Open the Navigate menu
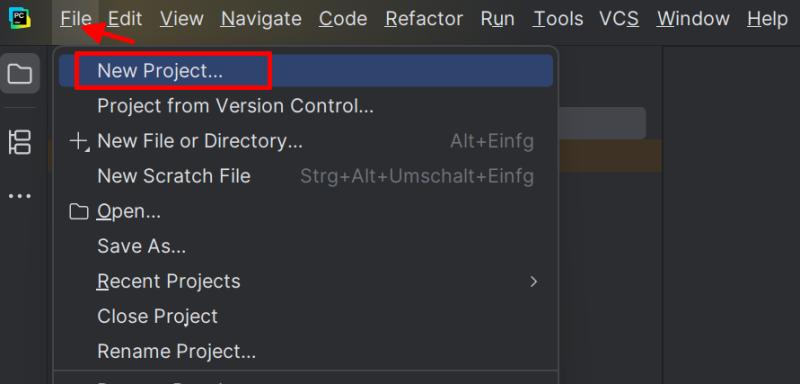The width and height of the screenshot is (800, 384). point(261,19)
